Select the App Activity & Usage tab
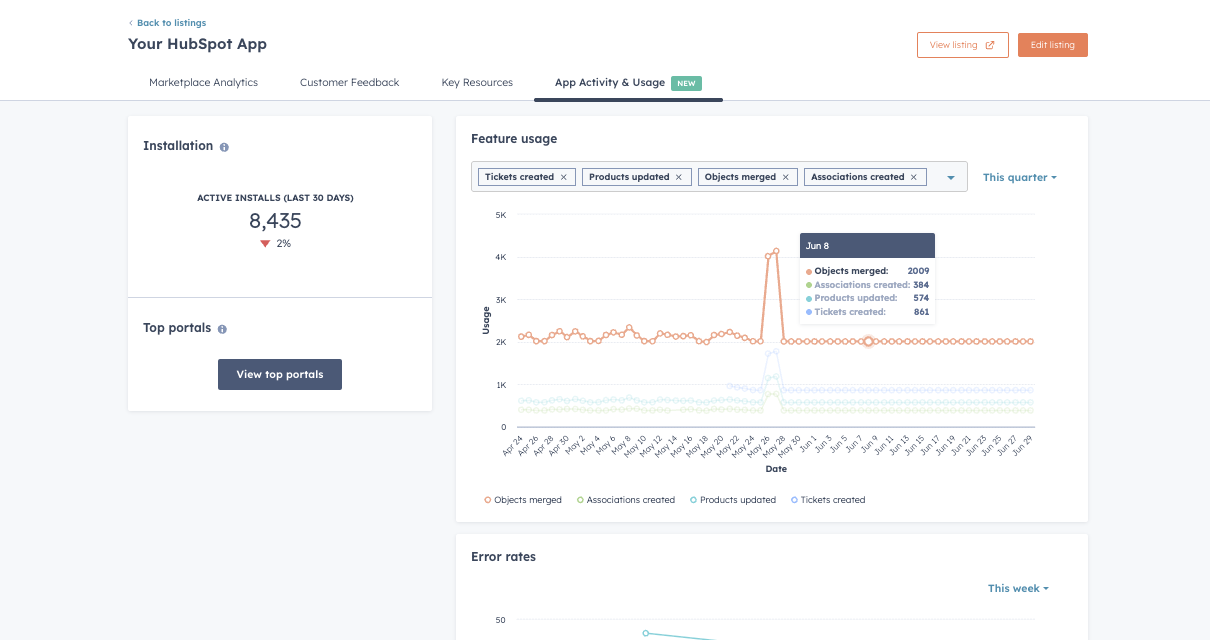1210x640 pixels. coord(628,83)
